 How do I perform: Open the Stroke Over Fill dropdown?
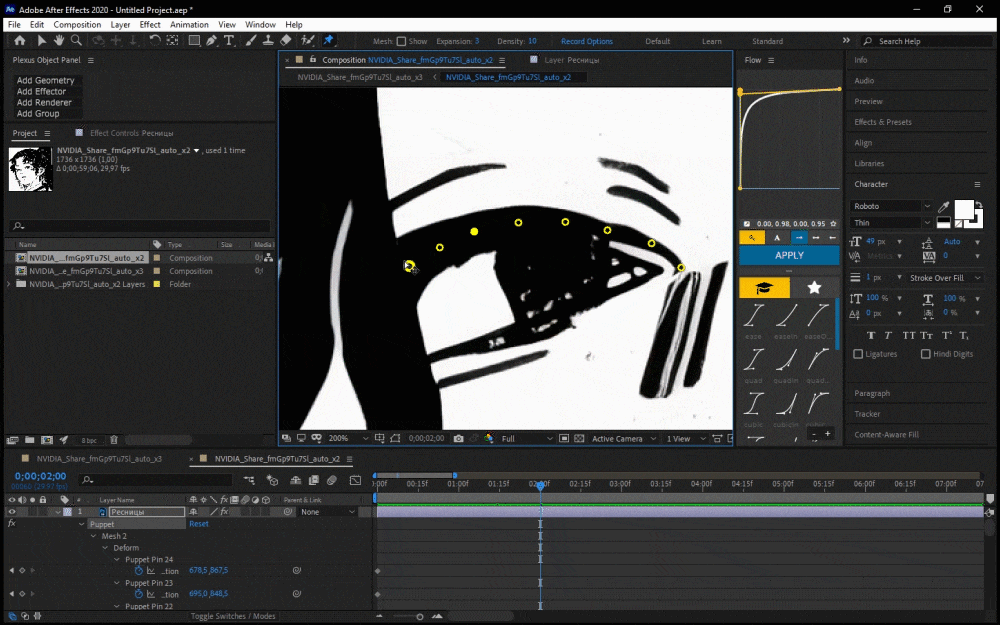coord(944,278)
